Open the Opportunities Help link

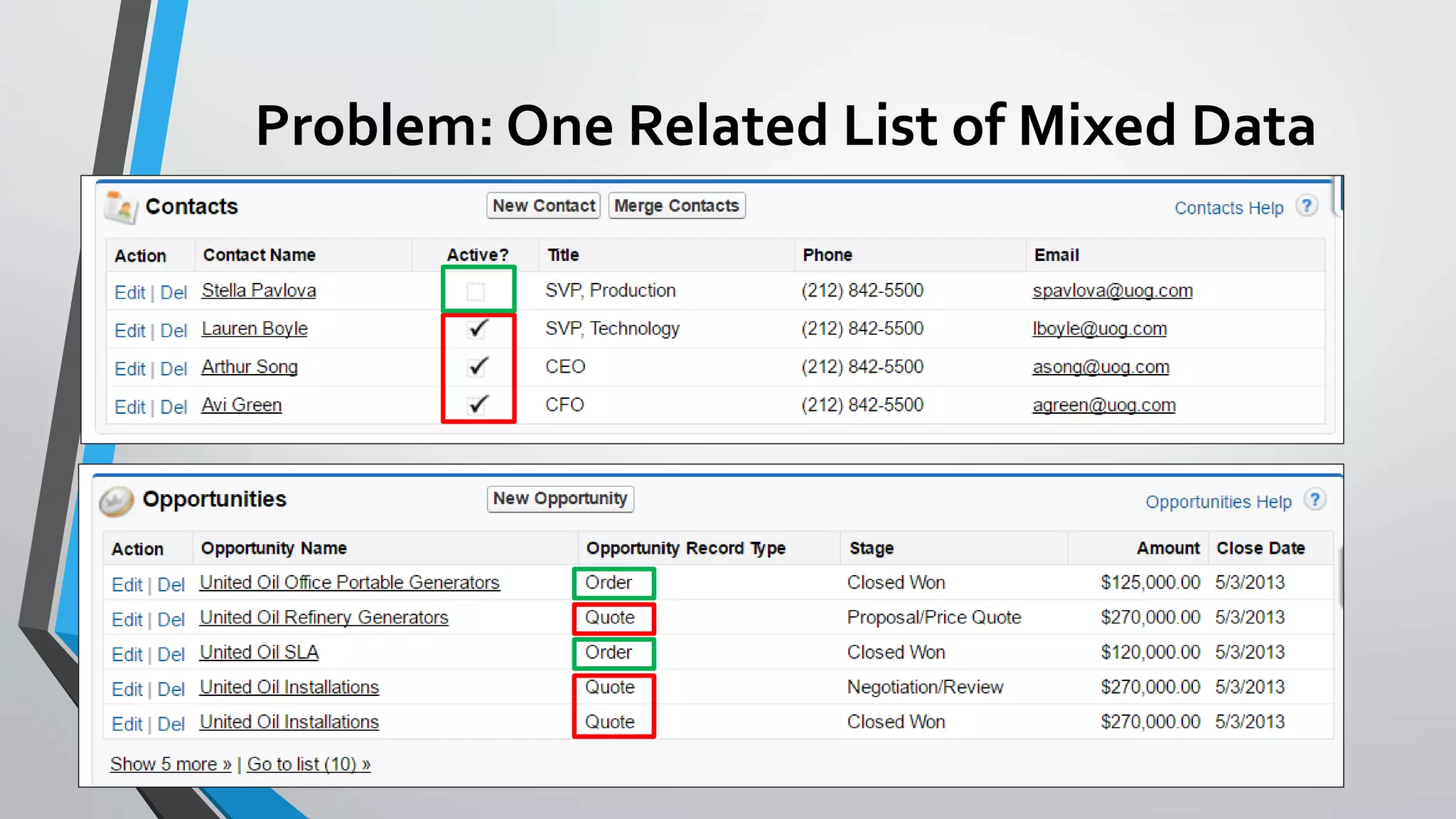point(1219,502)
